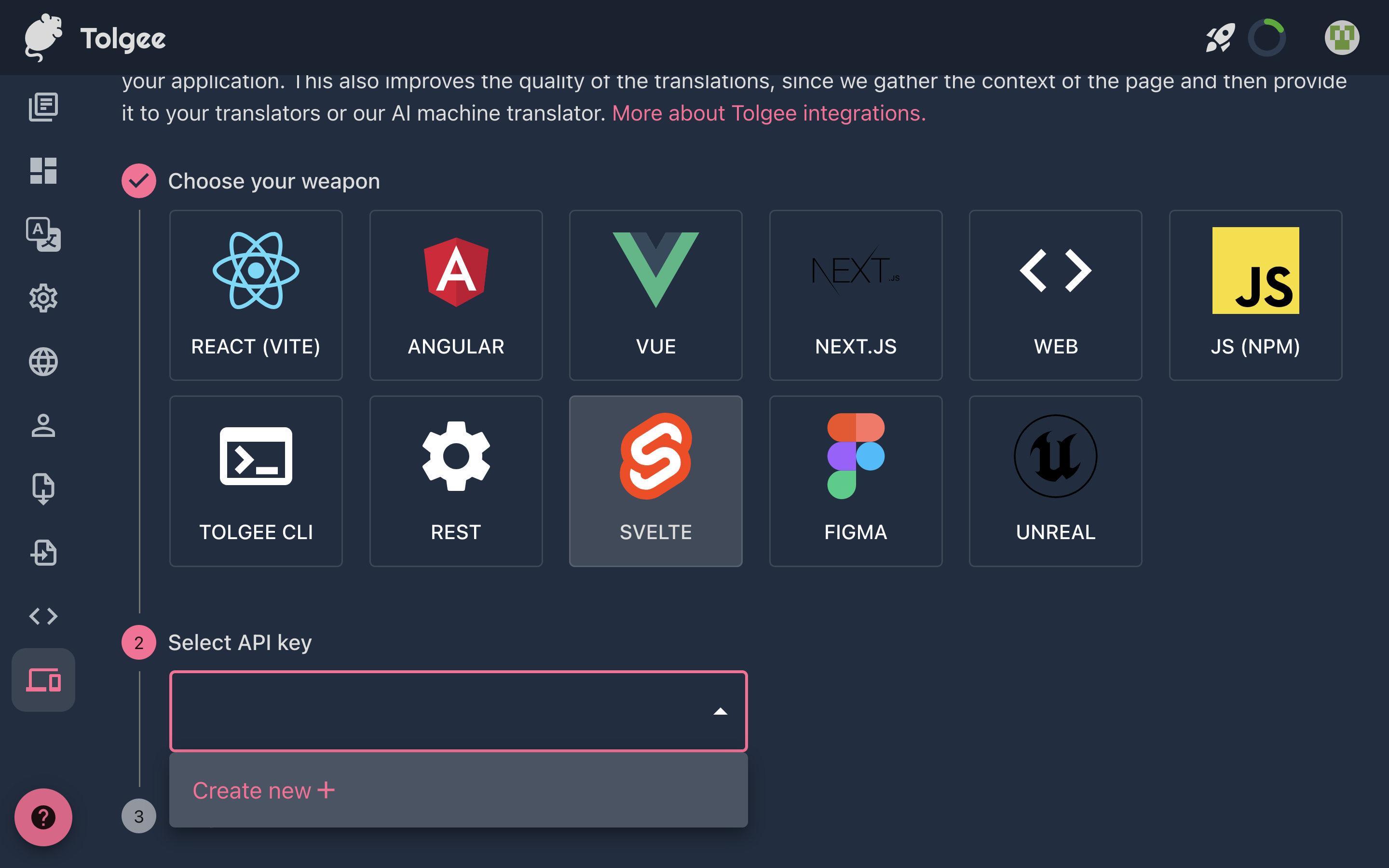Image resolution: width=1389 pixels, height=868 pixels.
Task: Click the user profile avatar icon
Action: (1344, 37)
